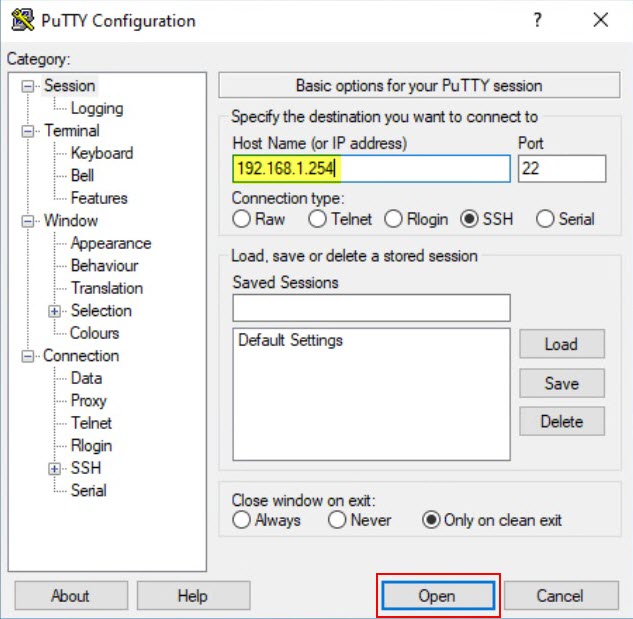
Task: Go to the Colours settings category
Action: pyautogui.click(x=94, y=333)
